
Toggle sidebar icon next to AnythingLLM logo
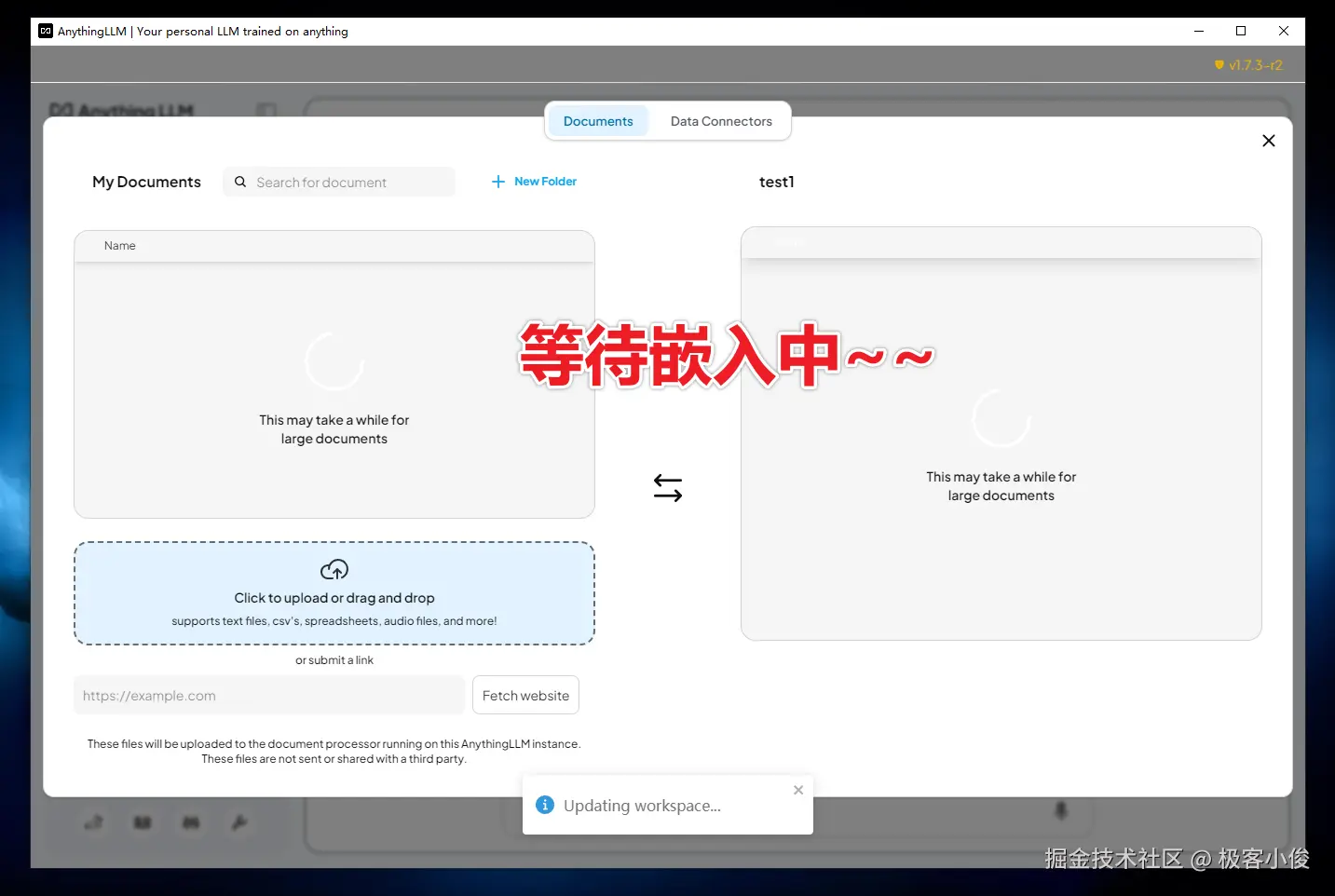(x=266, y=111)
